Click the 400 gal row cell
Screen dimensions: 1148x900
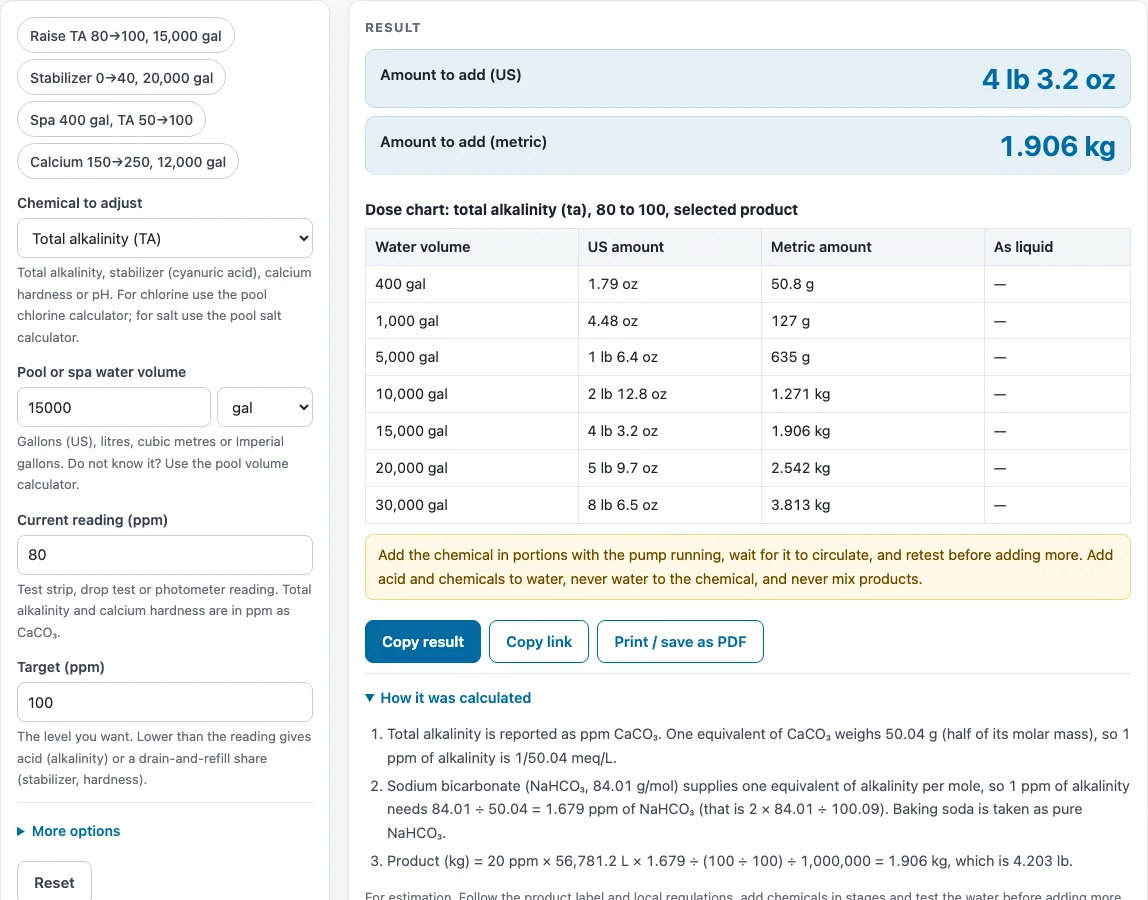tap(472, 284)
